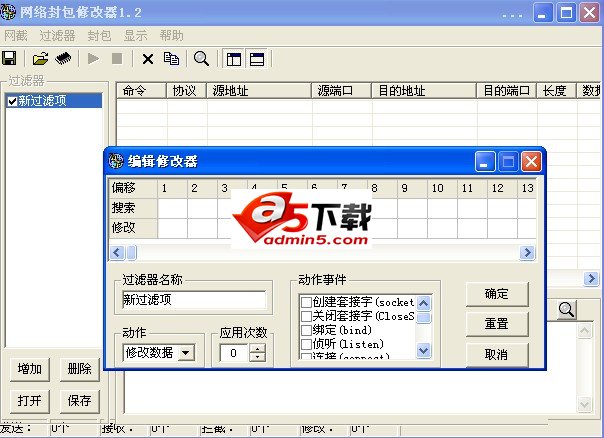
Task: Open the 显示 menu
Action: point(135,36)
